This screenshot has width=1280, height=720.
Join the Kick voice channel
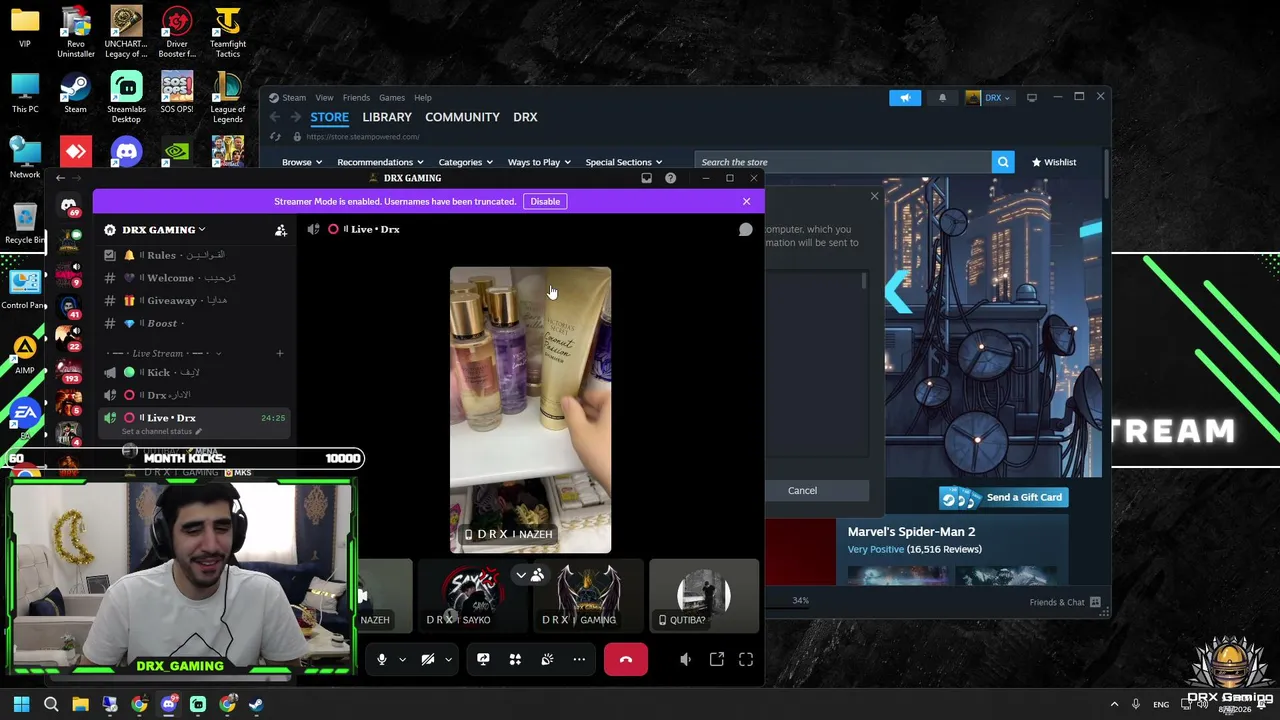[x=194, y=372]
